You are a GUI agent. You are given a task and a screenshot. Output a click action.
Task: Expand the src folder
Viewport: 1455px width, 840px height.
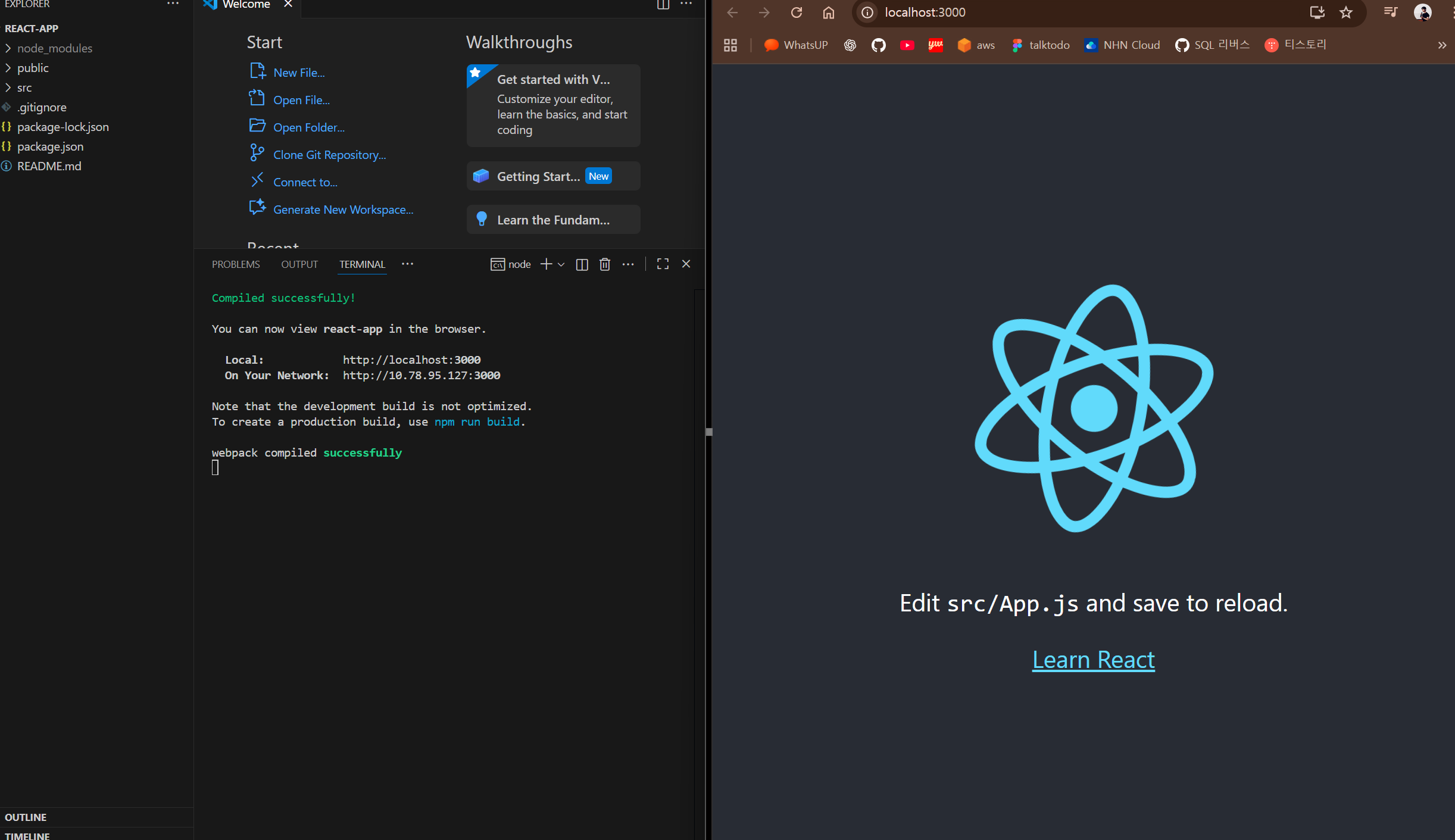coord(24,88)
